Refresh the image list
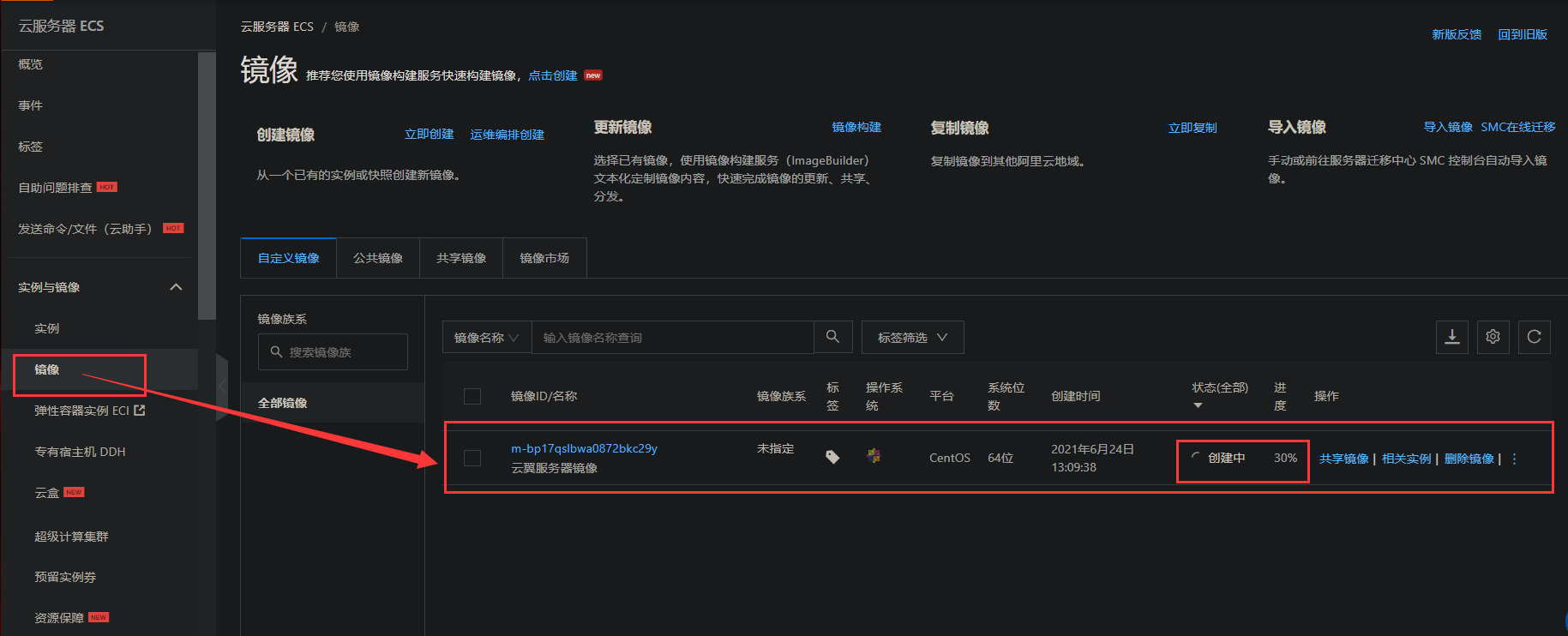1568x636 pixels. coord(1534,337)
